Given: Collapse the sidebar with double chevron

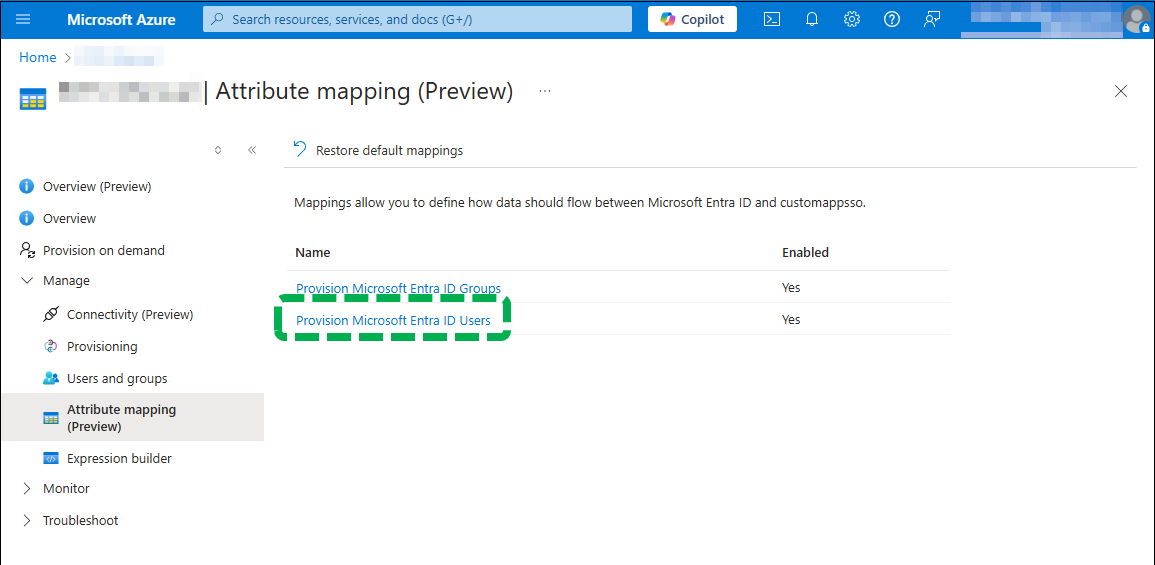Looking at the screenshot, I should point(252,150).
